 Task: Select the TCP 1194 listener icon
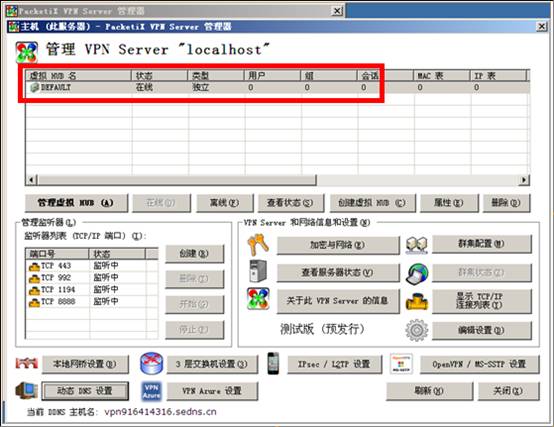[x=34, y=291]
